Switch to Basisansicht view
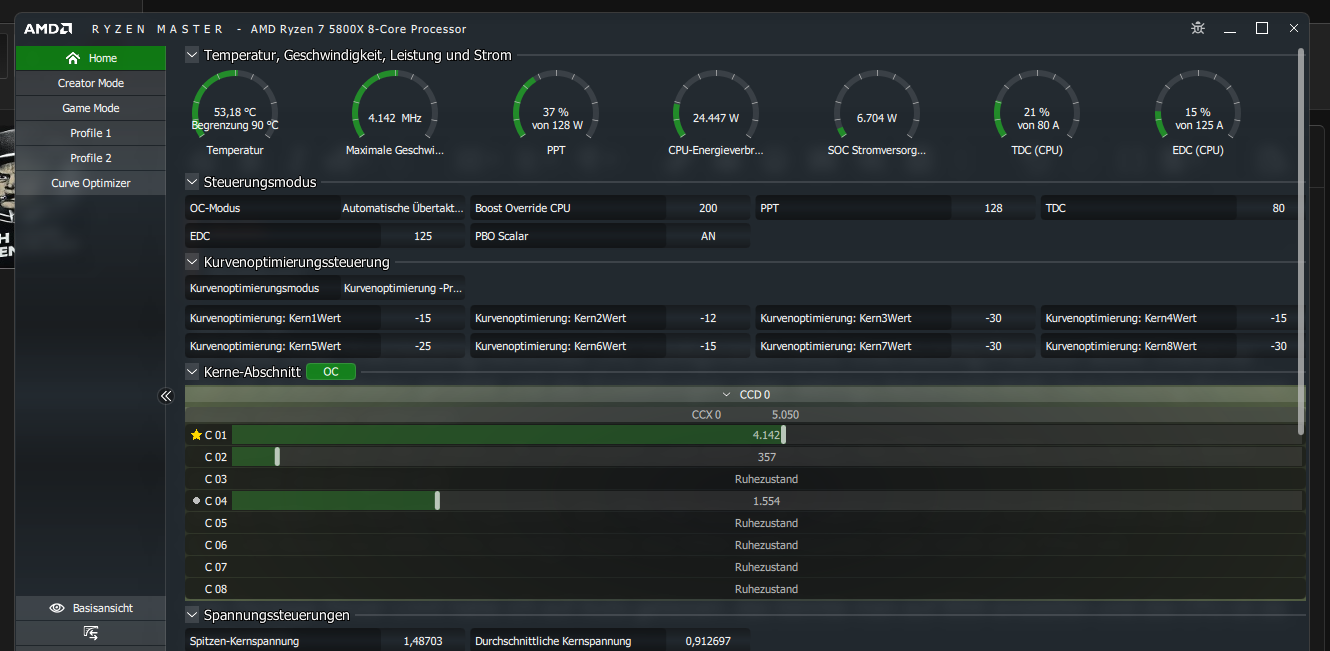The height and width of the screenshot is (651, 1330). pos(91,608)
